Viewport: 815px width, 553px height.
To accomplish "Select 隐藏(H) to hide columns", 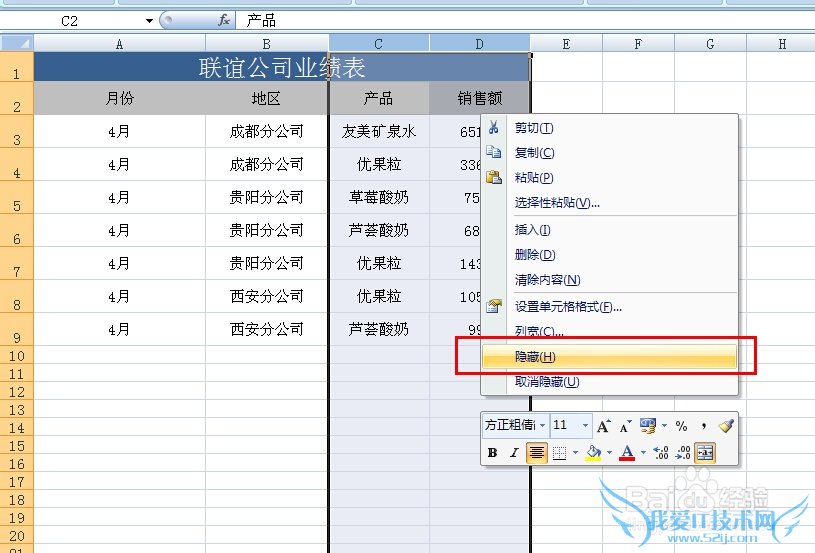I will pos(610,357).
